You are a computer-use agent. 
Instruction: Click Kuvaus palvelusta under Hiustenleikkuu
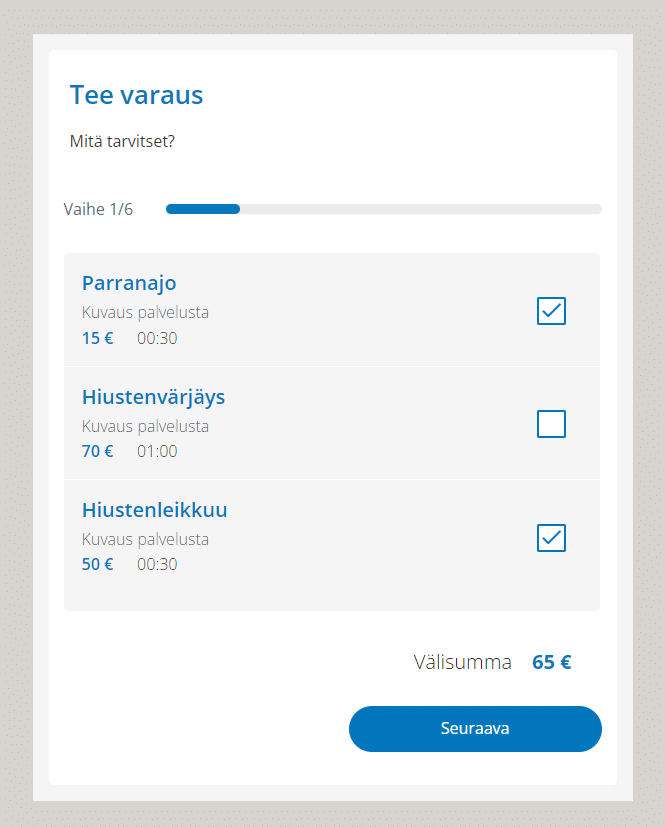[x=146, y=539]
